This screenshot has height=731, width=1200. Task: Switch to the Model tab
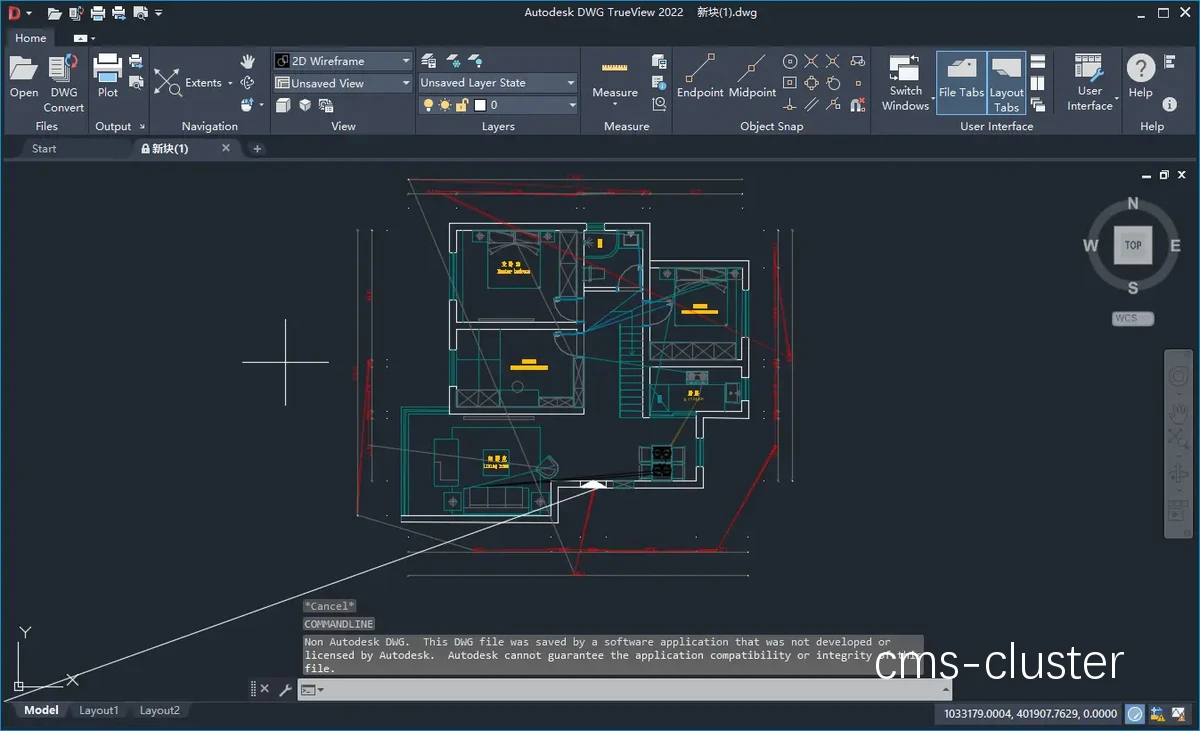[41, 710]
